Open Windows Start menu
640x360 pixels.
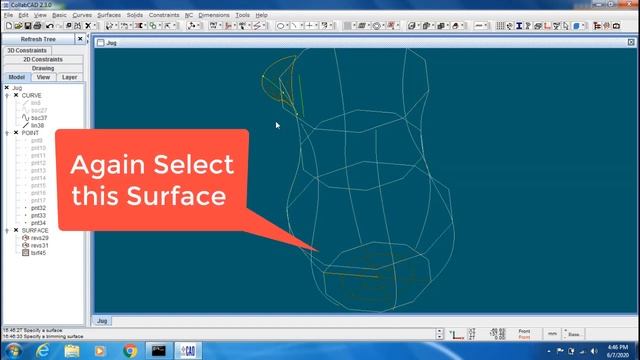tap(13, 351)
